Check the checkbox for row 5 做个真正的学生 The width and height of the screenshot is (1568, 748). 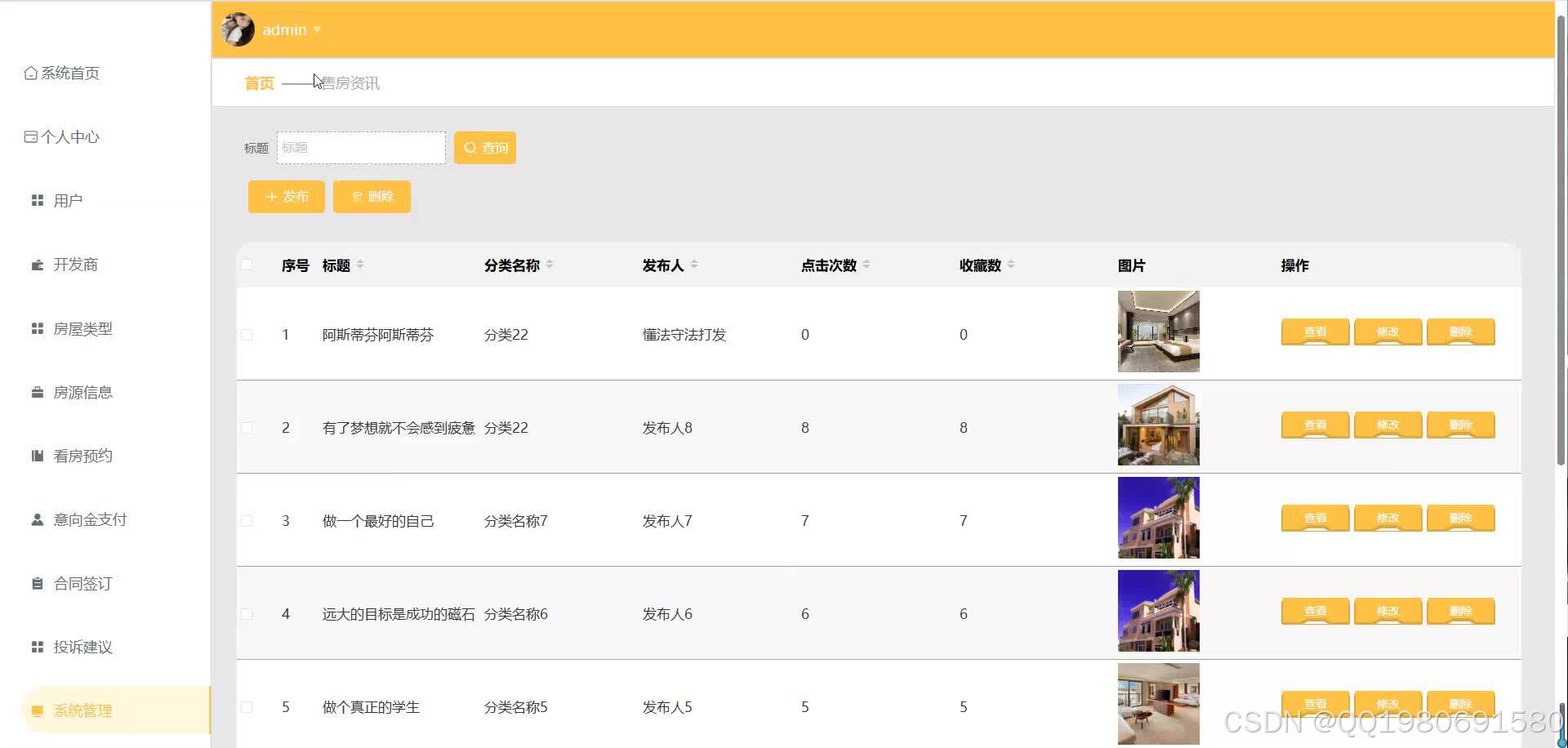point(247,707)
